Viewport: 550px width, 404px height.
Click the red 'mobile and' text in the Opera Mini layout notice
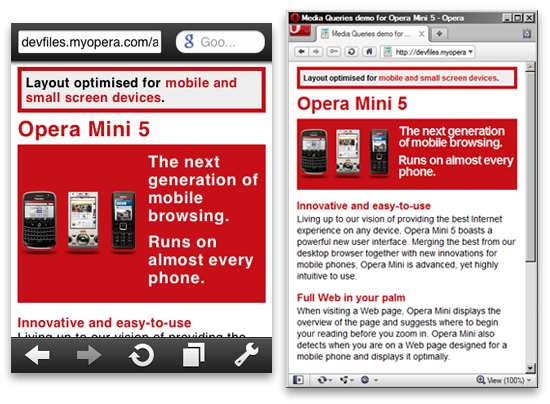201,83
